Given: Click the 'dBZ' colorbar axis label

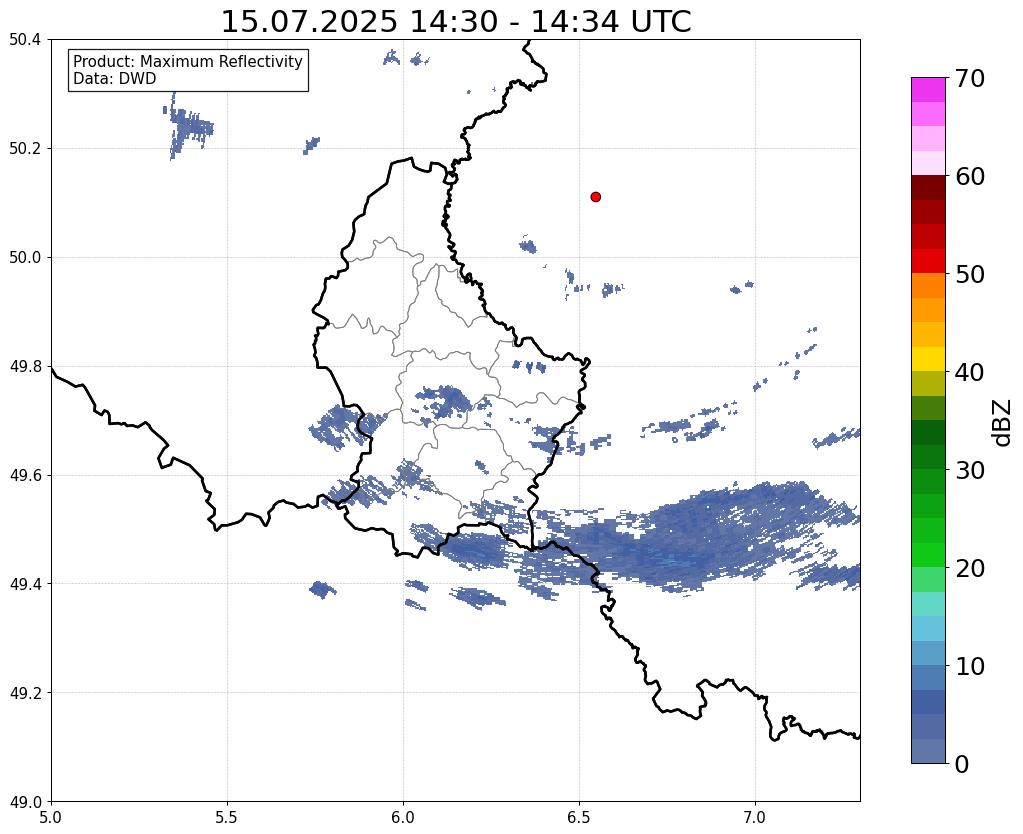Looking at the screenshot, I should [1003, 423].
